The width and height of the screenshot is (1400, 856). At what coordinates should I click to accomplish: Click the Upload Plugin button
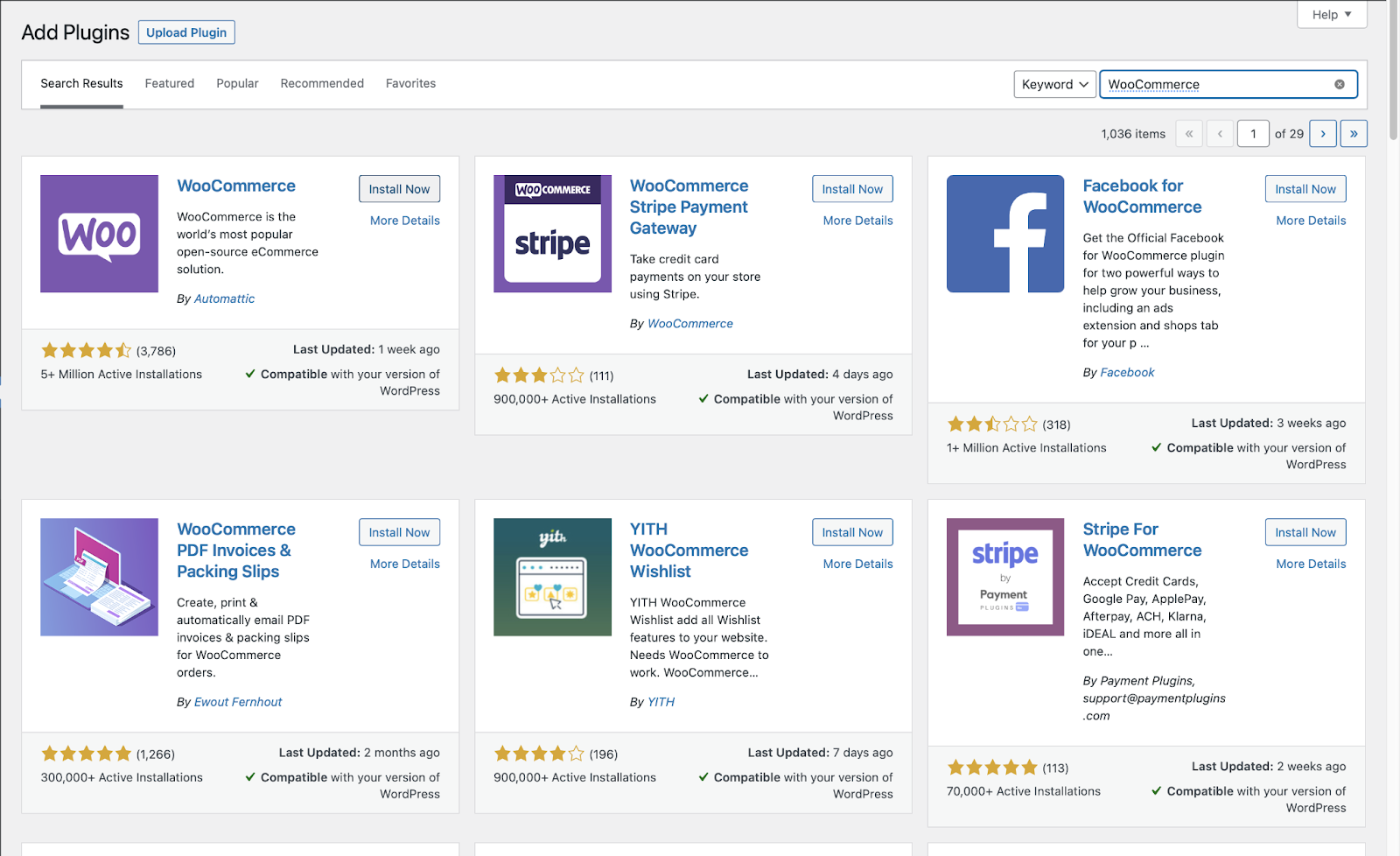(186, 32)
